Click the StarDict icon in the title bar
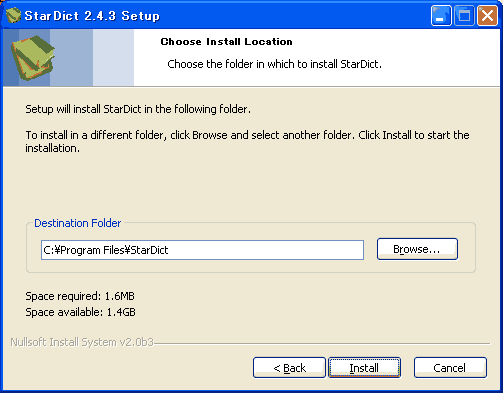503x393 pixels. [13, 15]
